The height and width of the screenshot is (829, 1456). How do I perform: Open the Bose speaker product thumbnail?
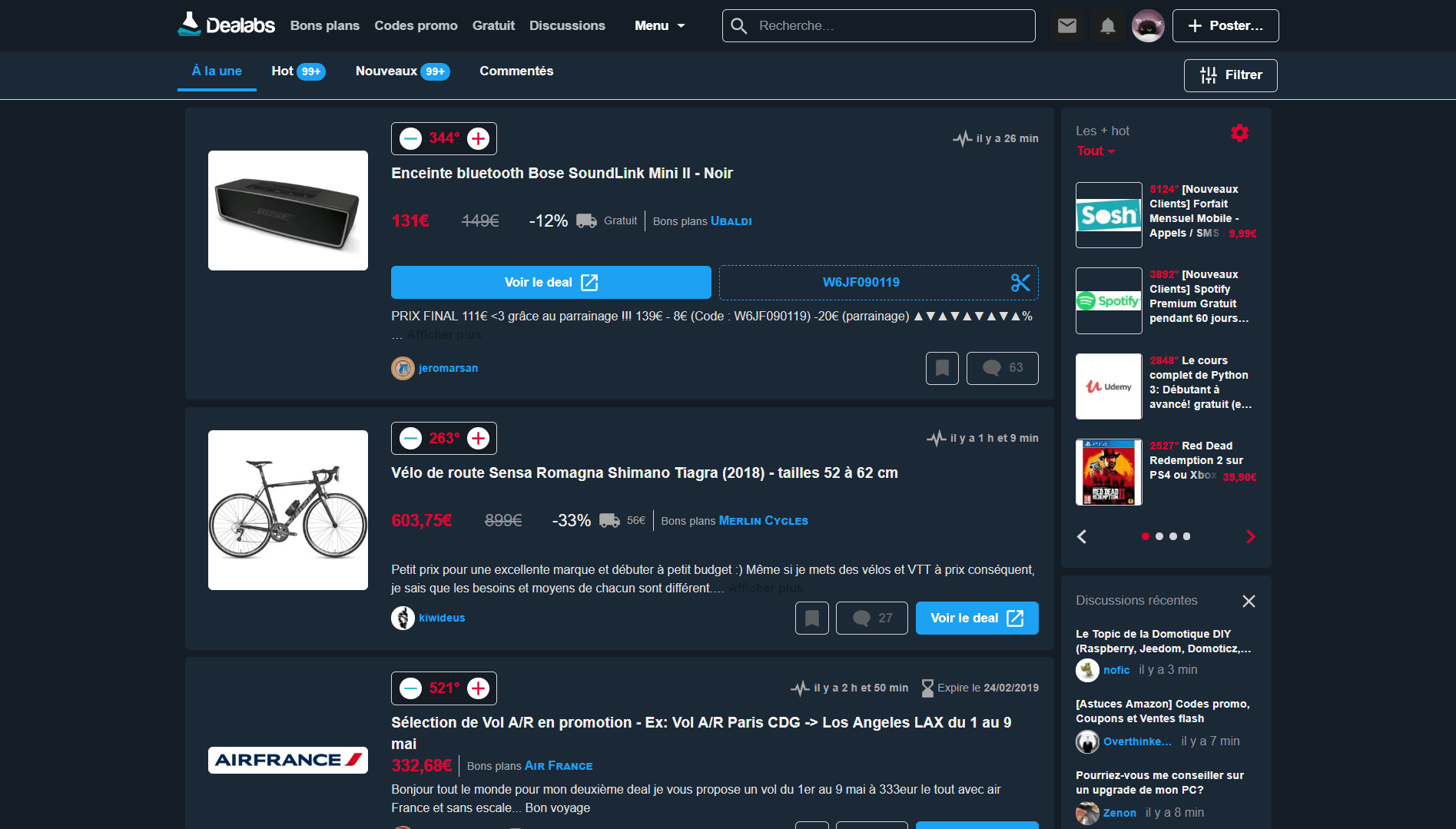click(288, 211)
